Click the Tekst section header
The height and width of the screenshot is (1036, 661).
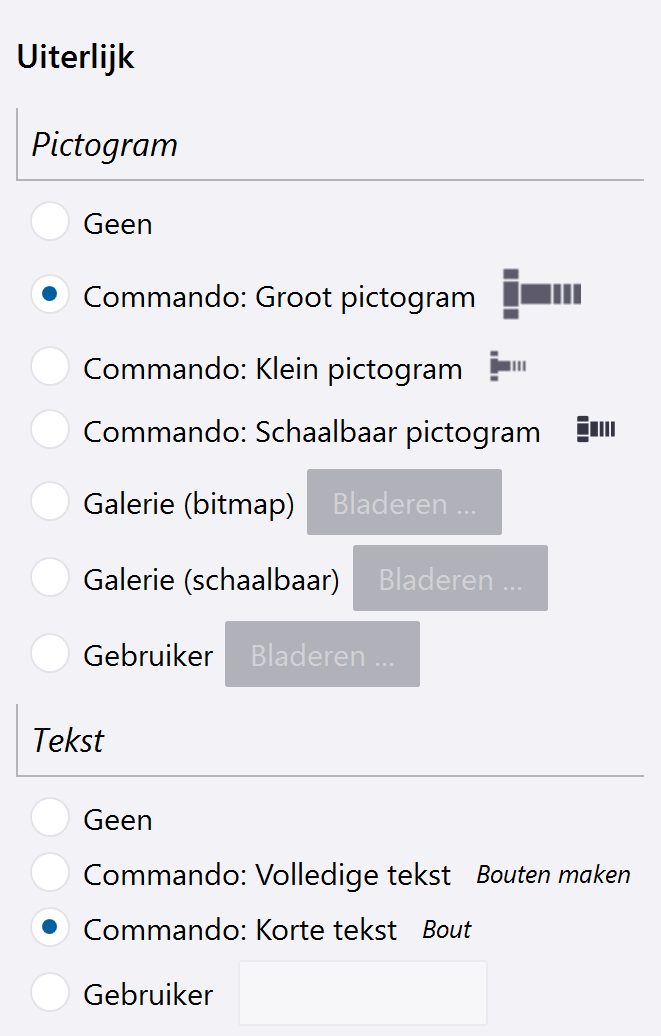coord(69,741)
